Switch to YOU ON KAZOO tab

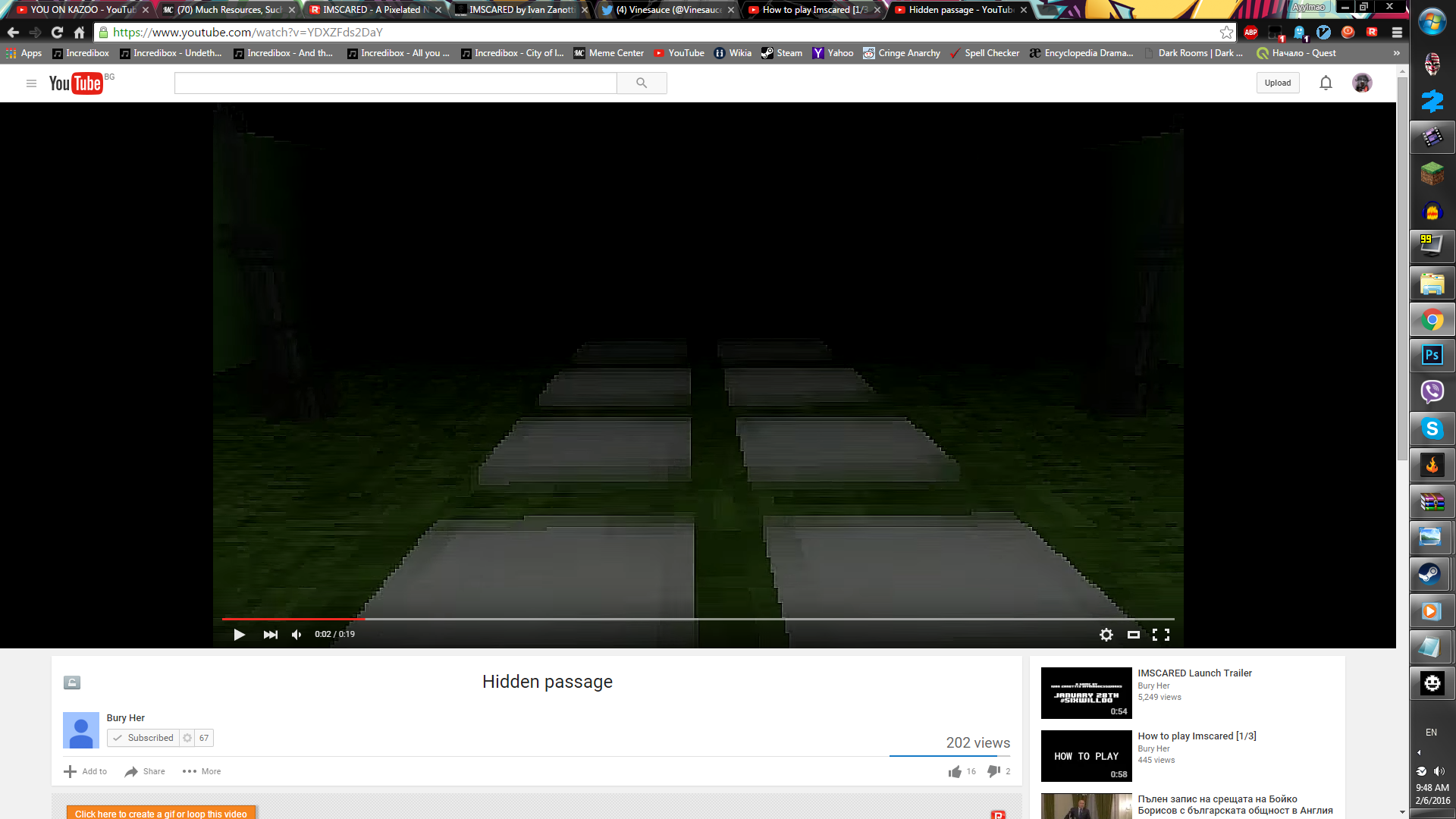point(82,10)
